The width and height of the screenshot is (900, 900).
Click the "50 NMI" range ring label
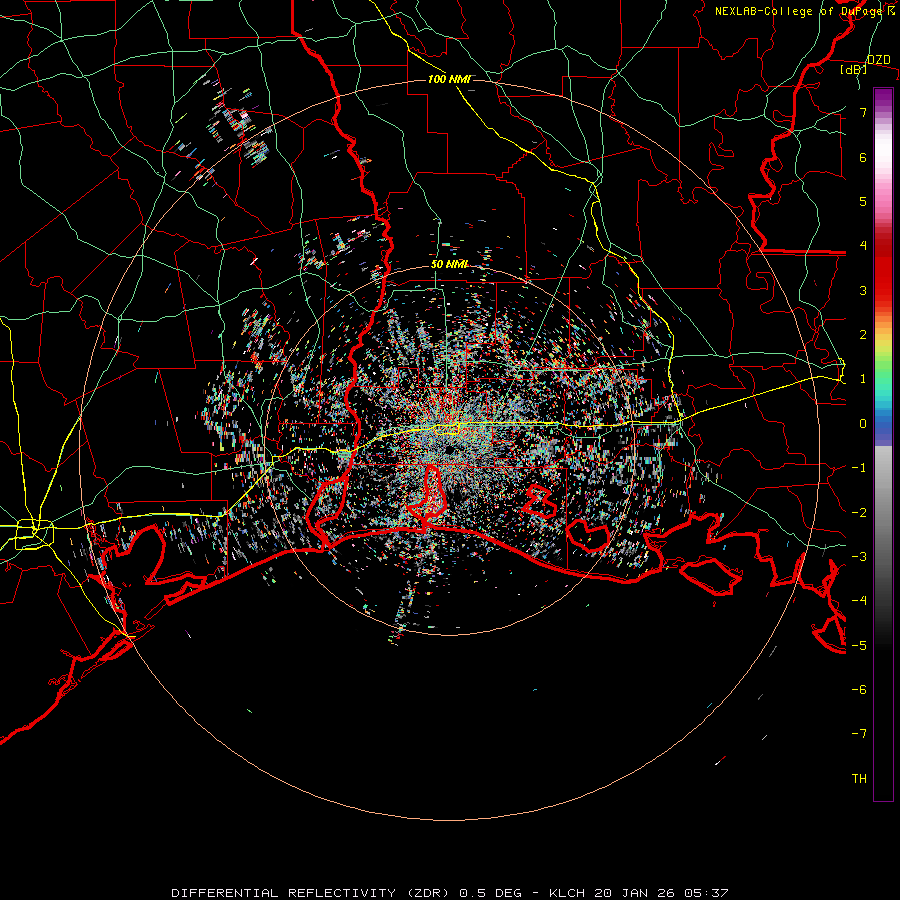(449, 265)
